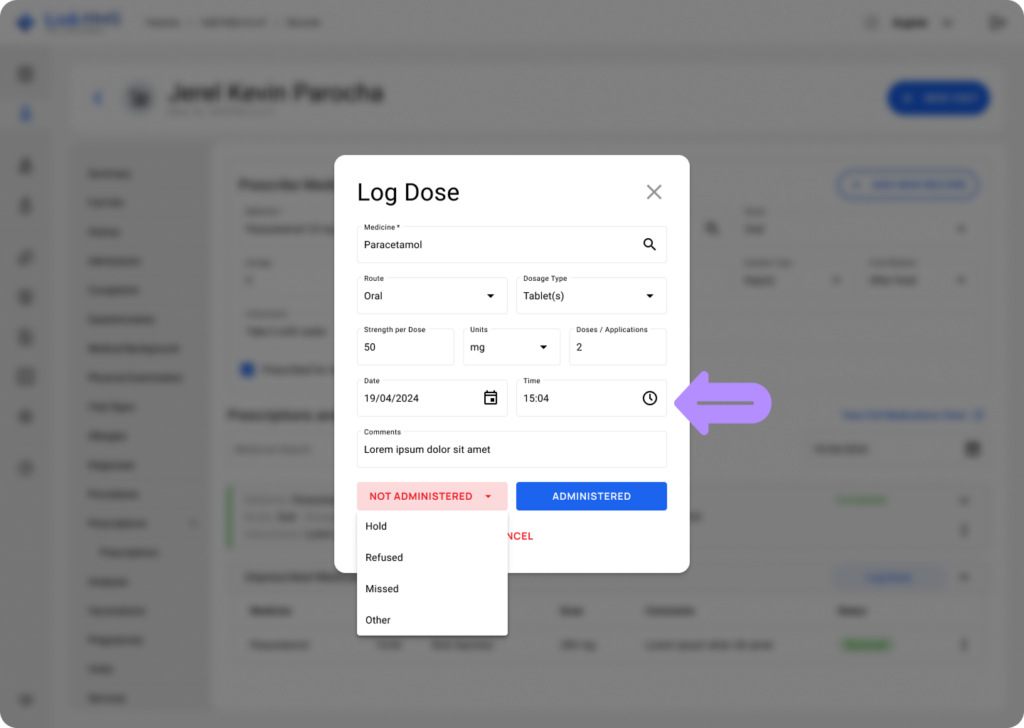This screenshot has height=728, width=1024.
Task: Close the Log Dose dialog
Action: point(654,192)
